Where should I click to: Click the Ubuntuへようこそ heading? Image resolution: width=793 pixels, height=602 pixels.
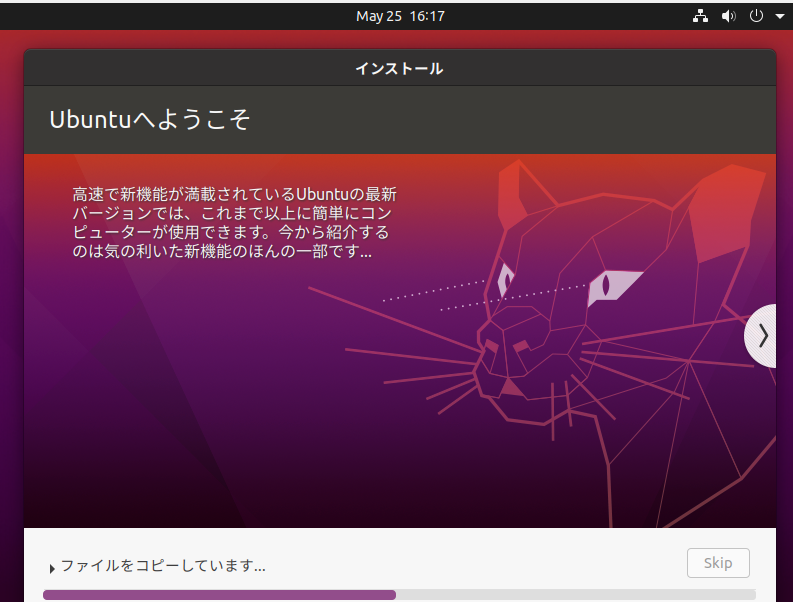pos(150,120)
